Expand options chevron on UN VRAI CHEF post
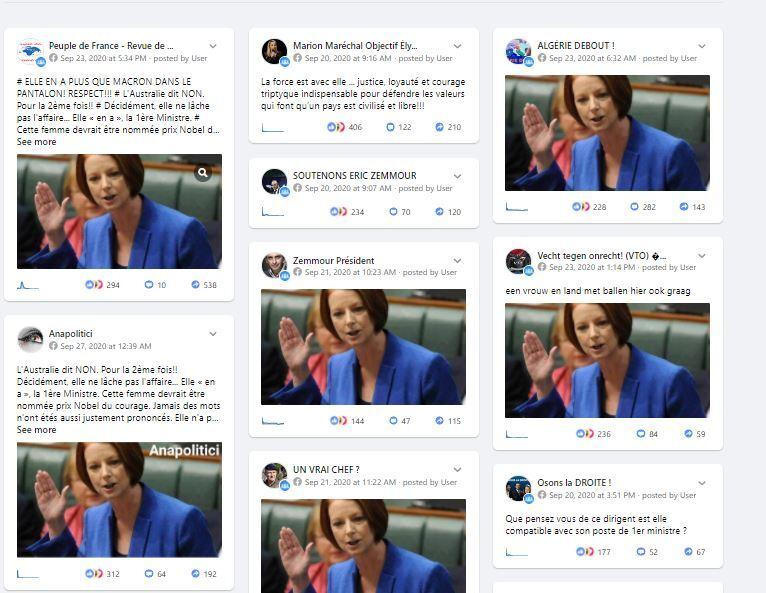 pyautogui.click(x=457, y=469)
